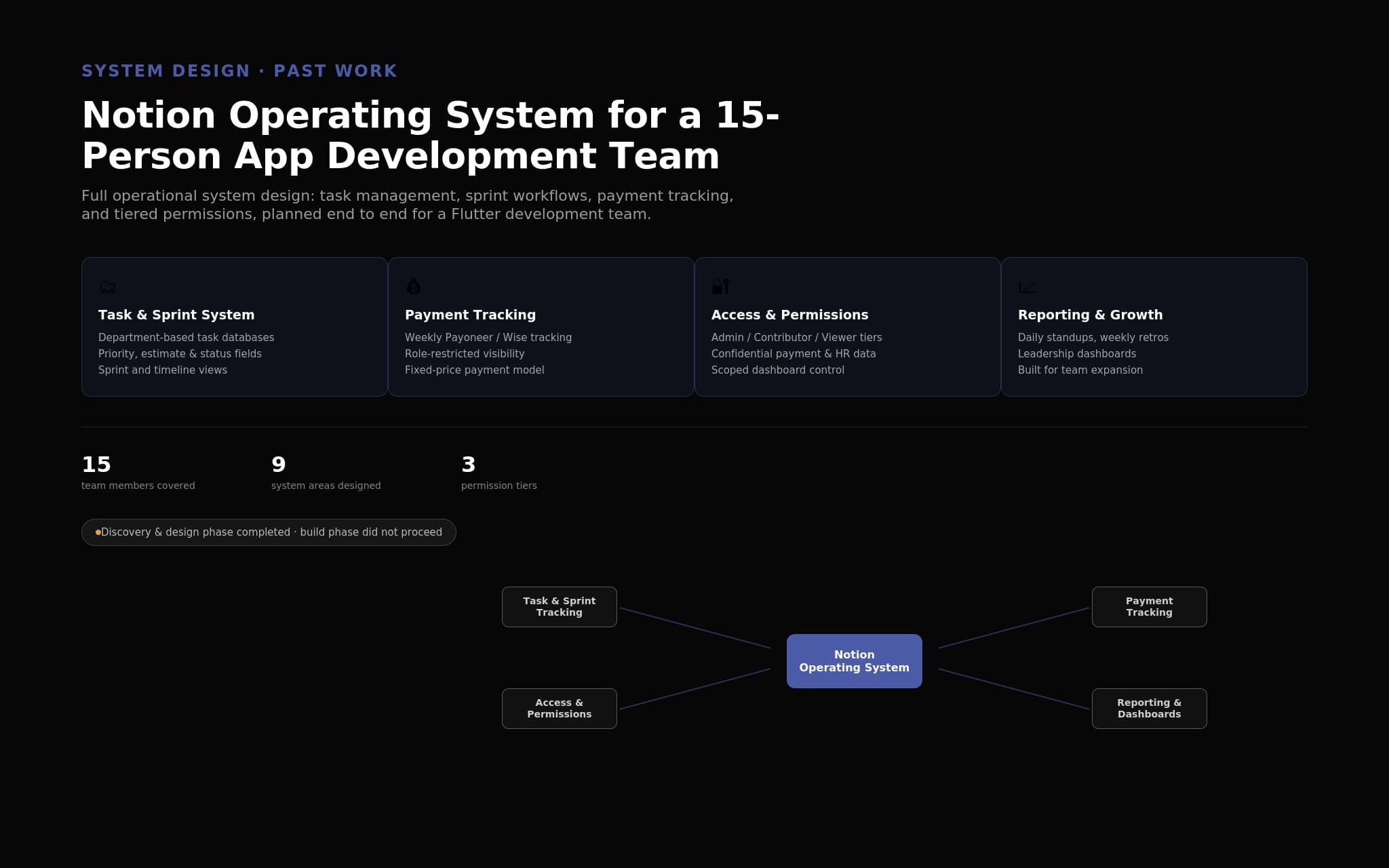The width and height of the screenshot is (1389, 868).
Task: Click the Task & Sprint Tracking diagram node
Action: 560,607
